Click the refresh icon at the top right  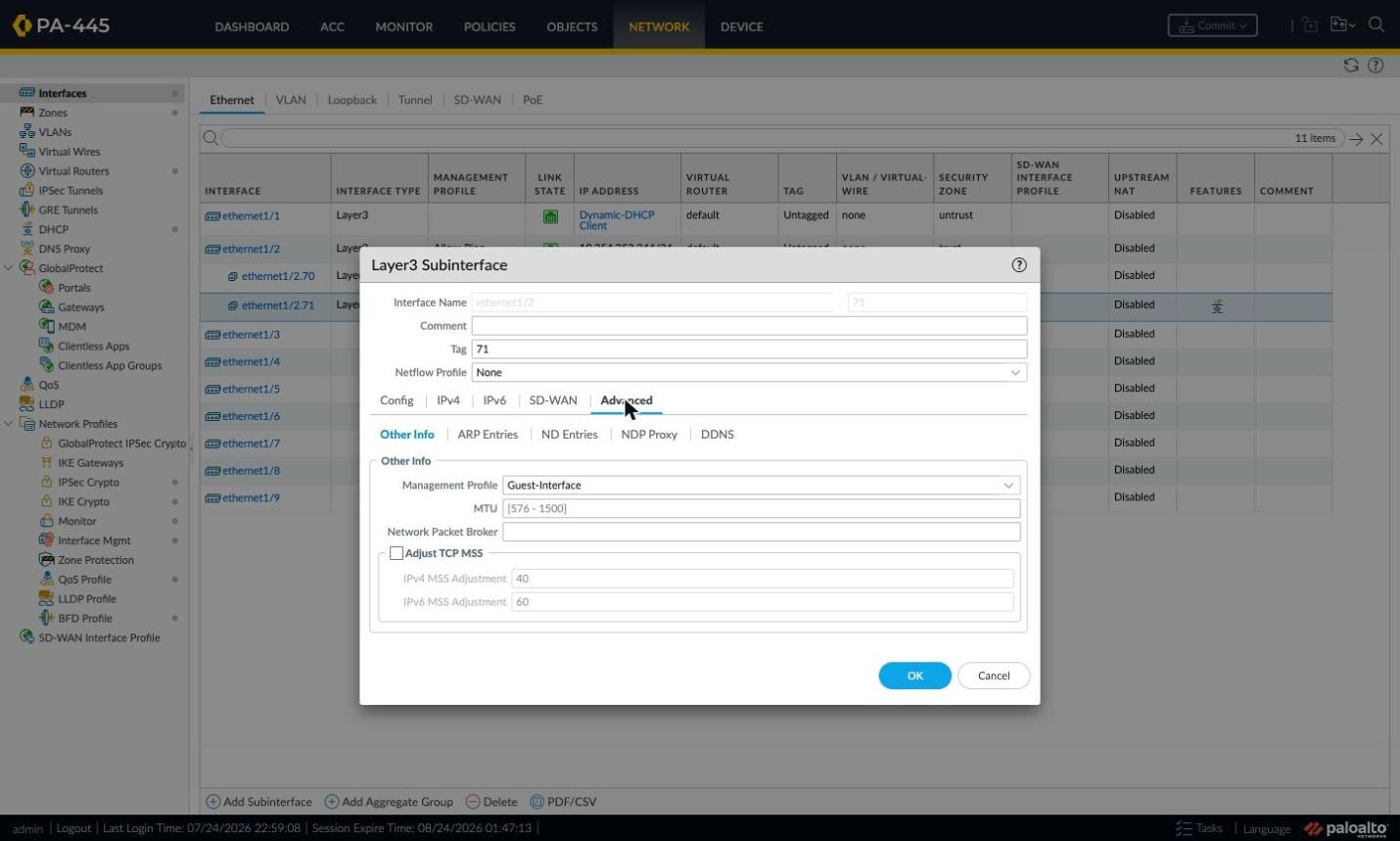[x=1351, y=66]
